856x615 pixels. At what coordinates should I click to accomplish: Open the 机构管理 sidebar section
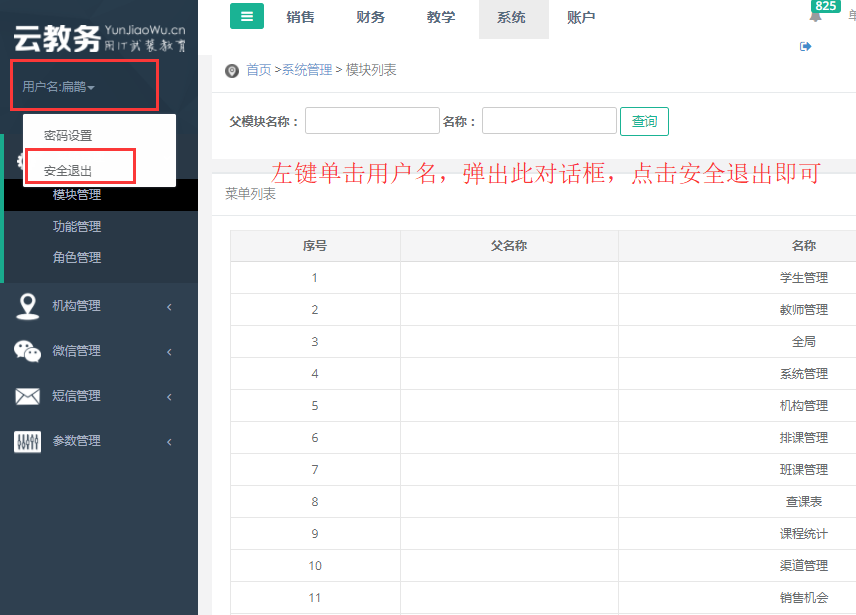coord(76,306)
